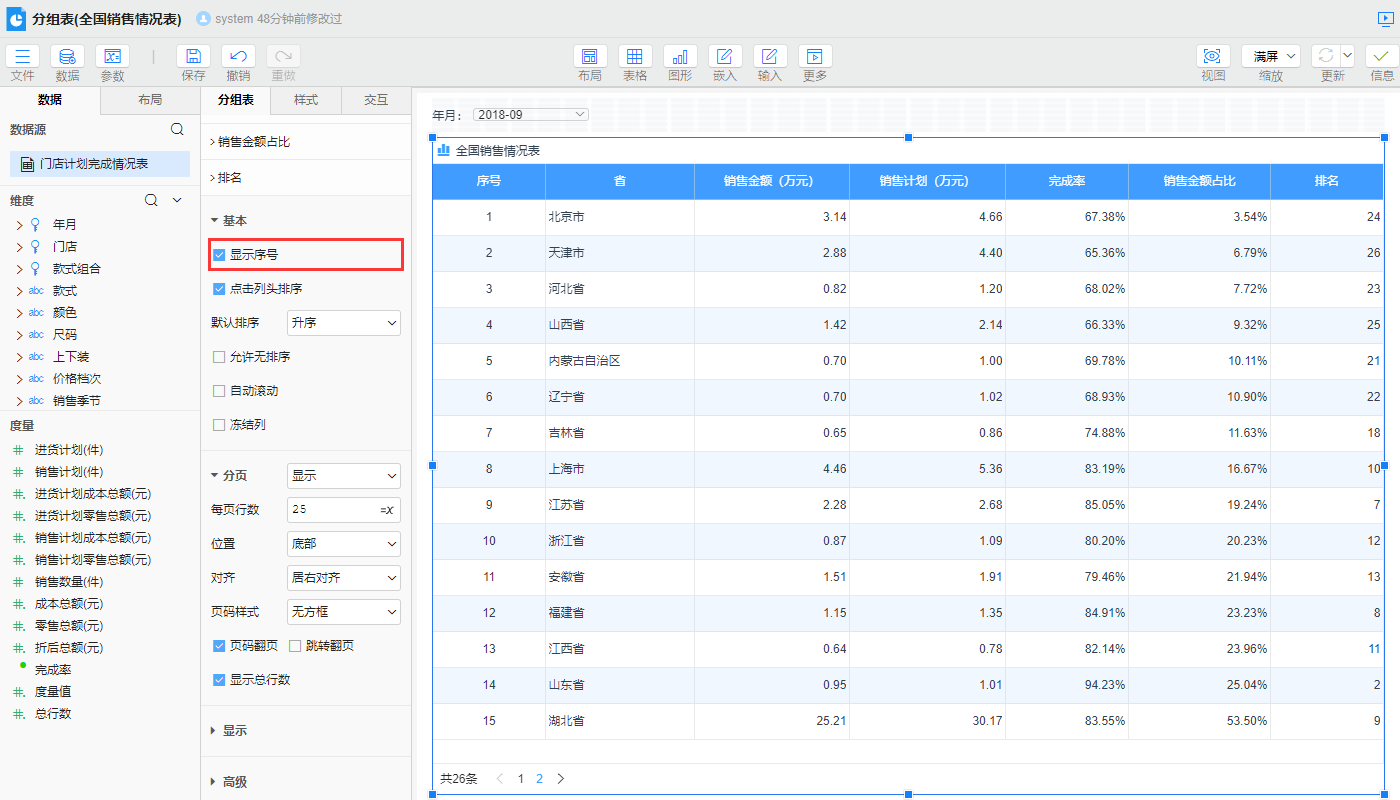Open the 年月 date dropdown
The width and height of the screenshot is (1400, 800).
pyautogui.click(x=530, y=115)
